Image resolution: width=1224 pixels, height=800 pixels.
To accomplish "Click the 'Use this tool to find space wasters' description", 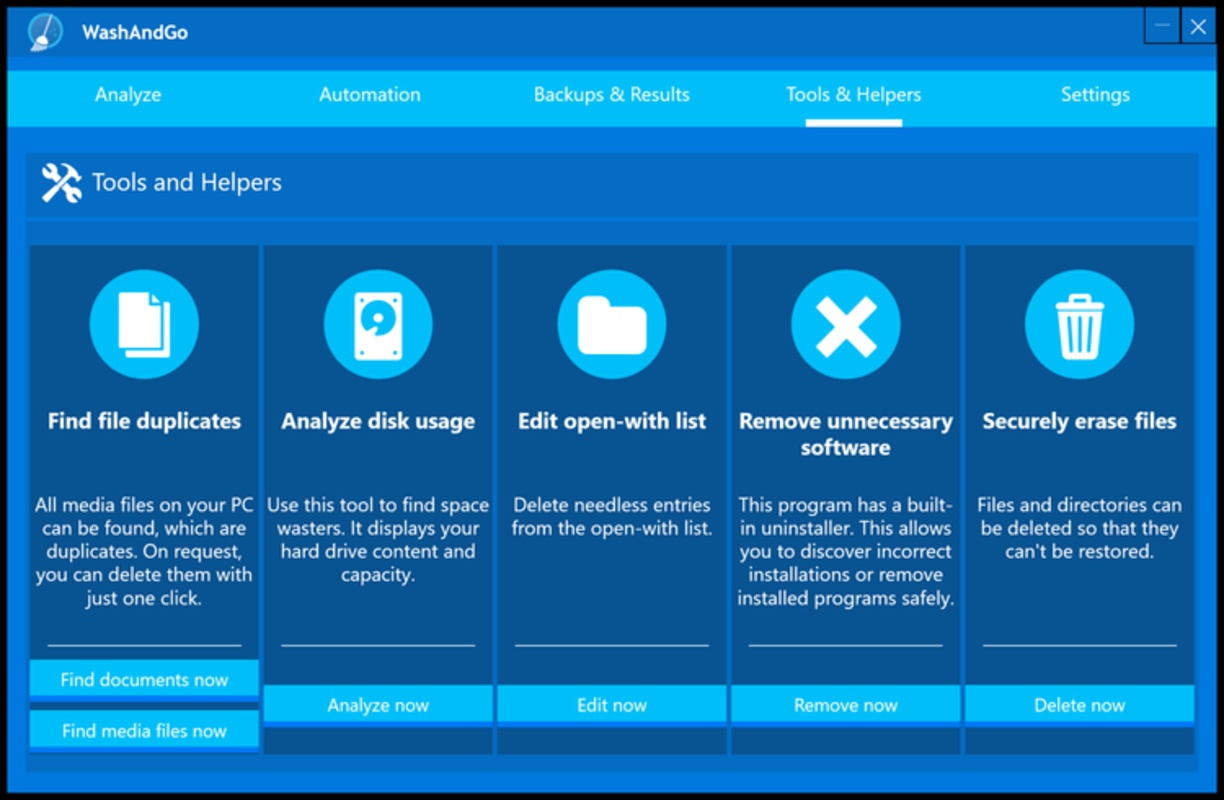I will (378, 540).
